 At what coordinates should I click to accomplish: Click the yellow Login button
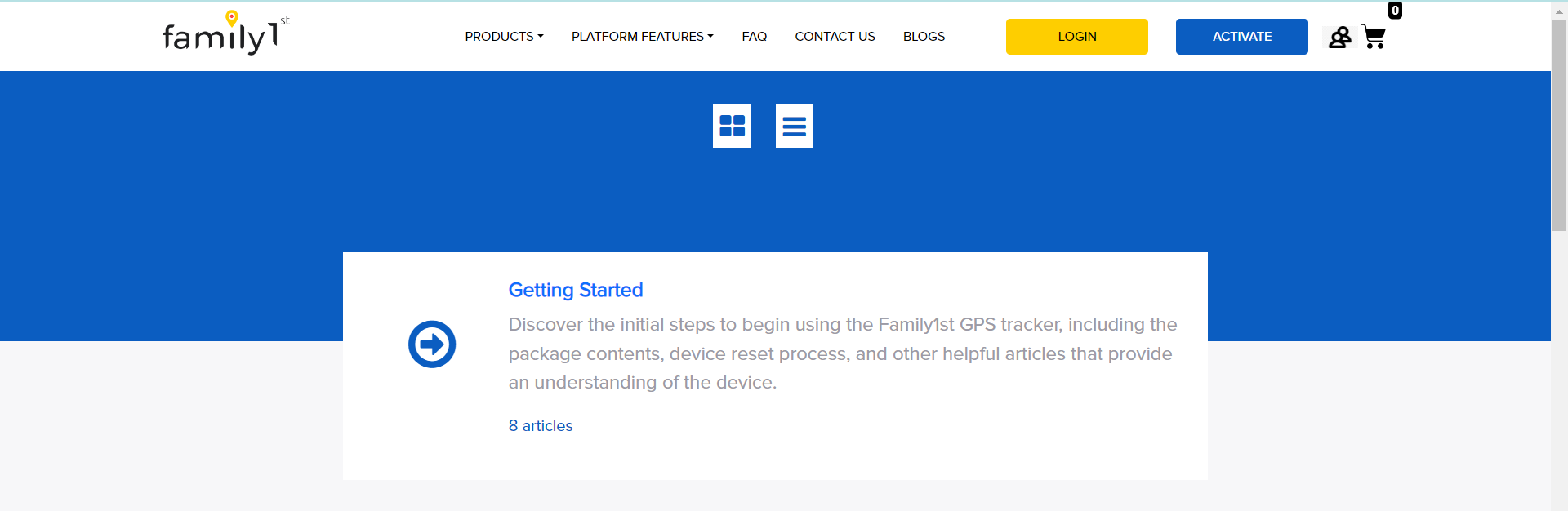pos(1076,37)
